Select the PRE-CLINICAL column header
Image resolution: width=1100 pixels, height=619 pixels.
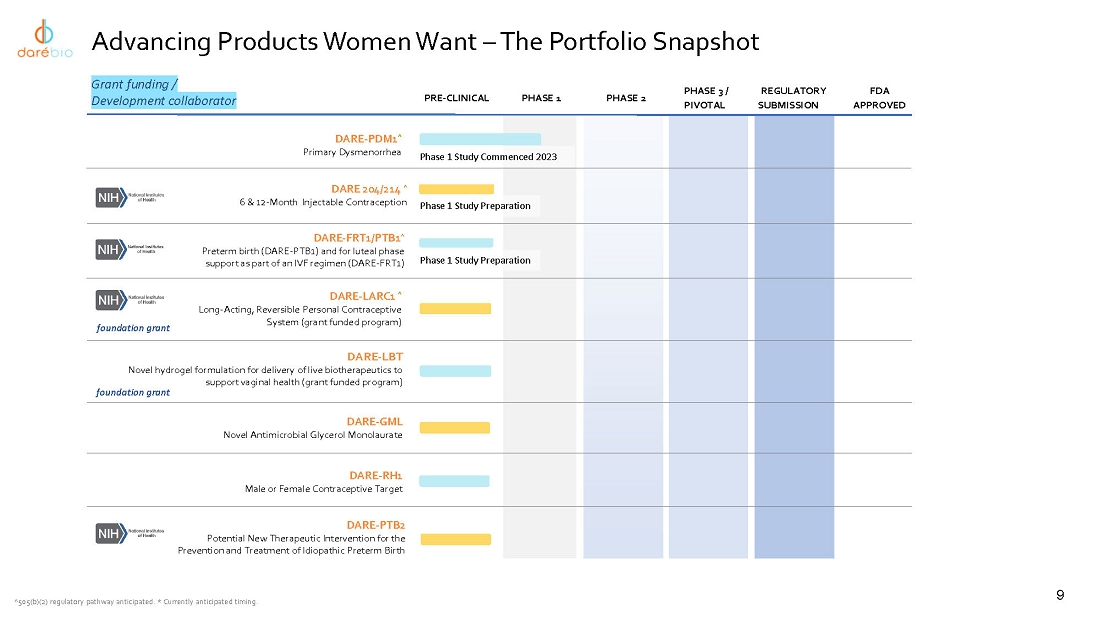point(457,98)
